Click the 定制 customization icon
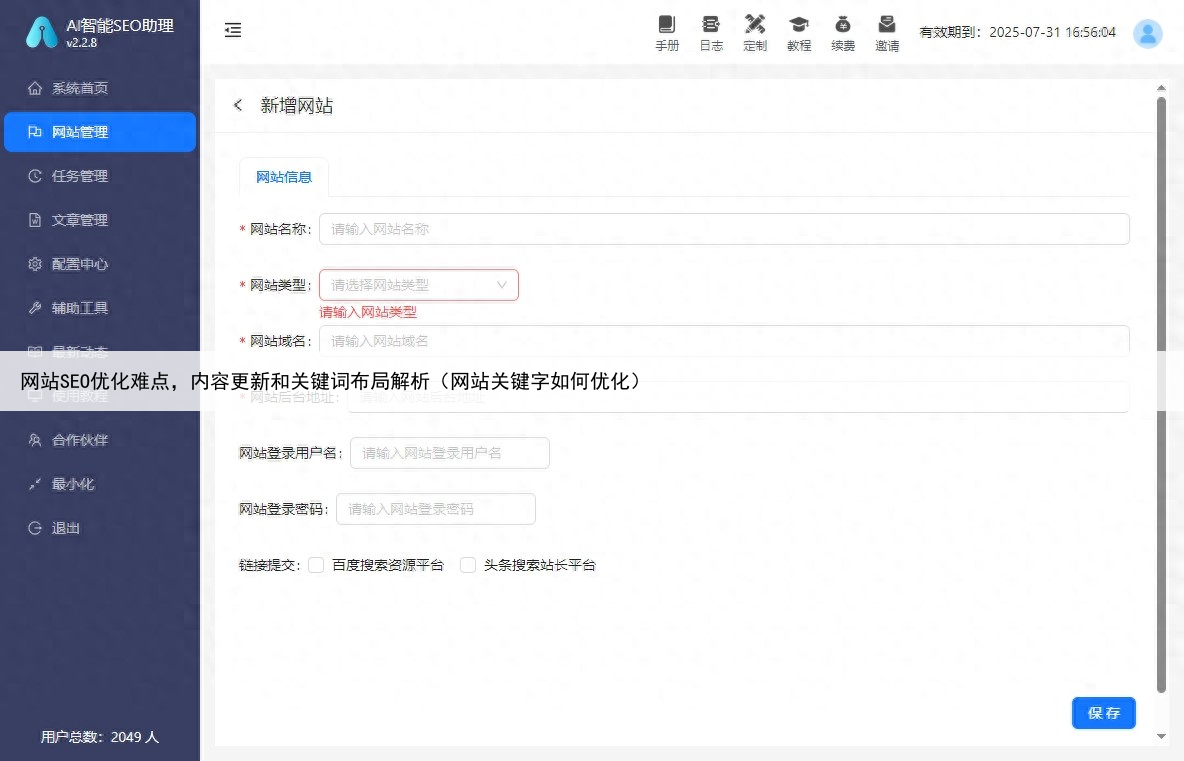The width and height of the screenshot is (1184, 761). (755, 25)
